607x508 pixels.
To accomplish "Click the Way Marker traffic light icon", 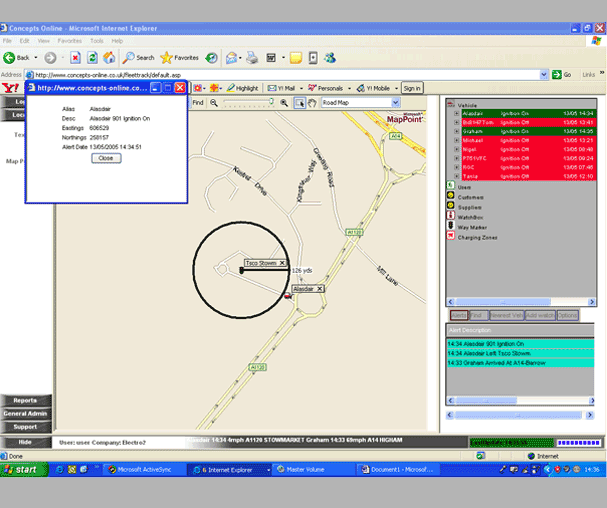I will 450,226.
